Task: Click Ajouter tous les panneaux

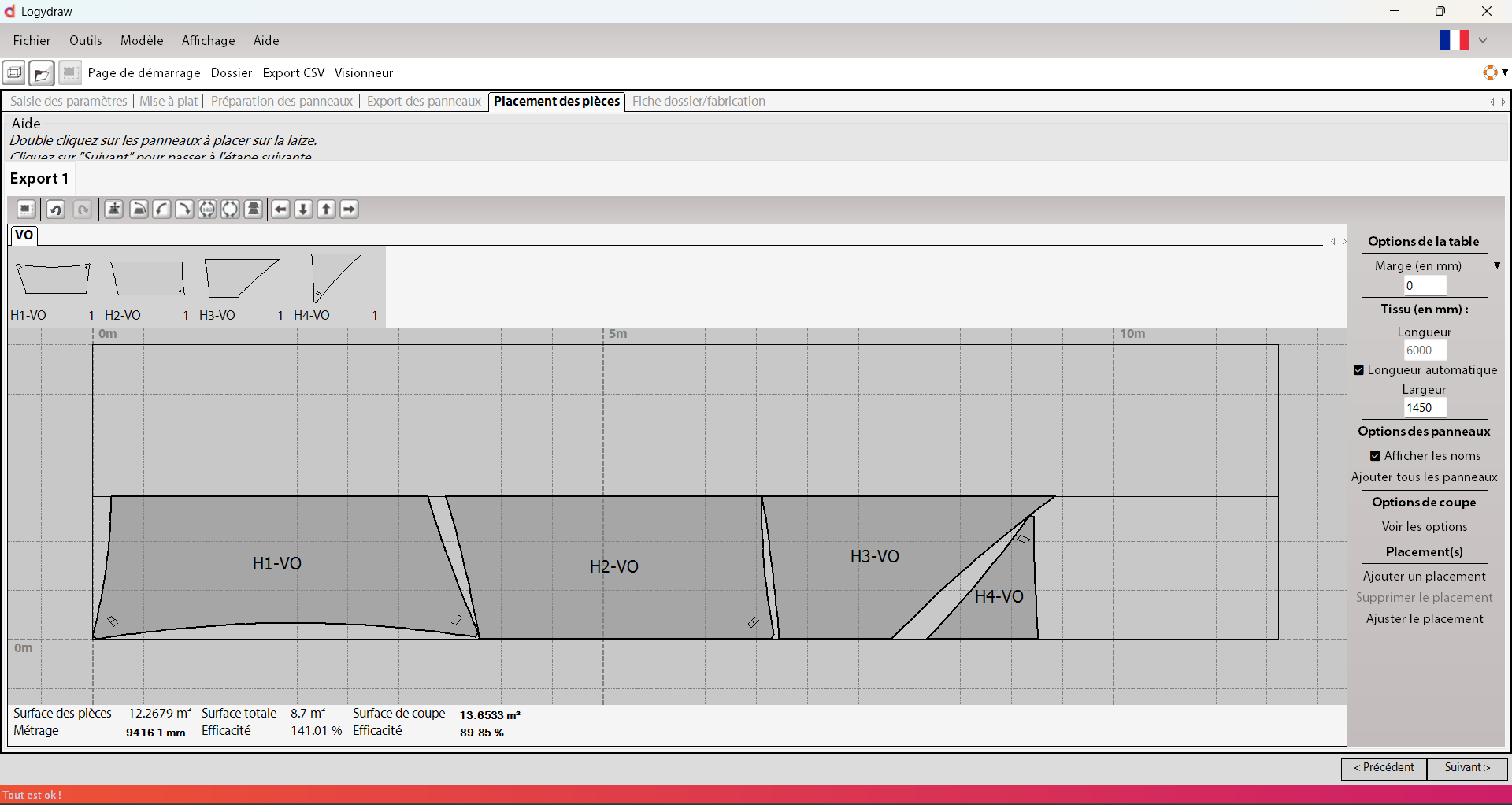Action: (1425, 477)
